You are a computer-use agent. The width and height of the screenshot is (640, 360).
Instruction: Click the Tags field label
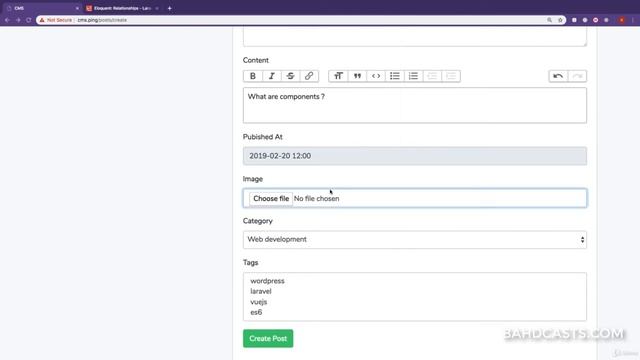tap(250, 263)
